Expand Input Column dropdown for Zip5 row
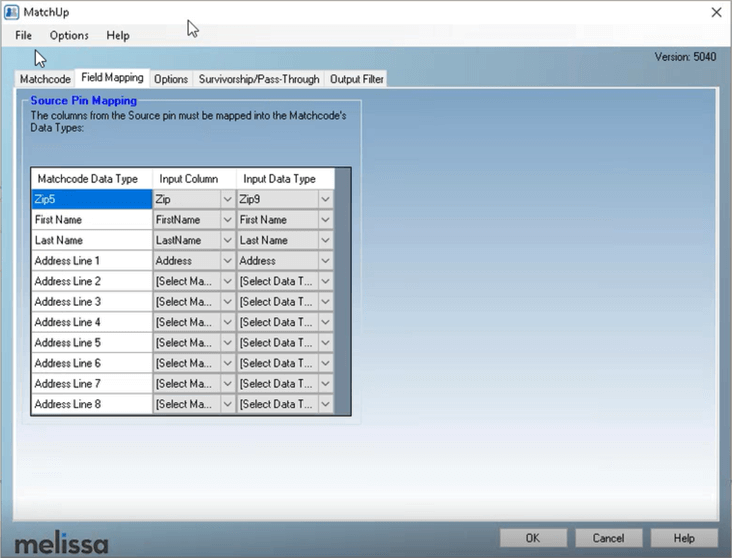732x558 pixels. pyautogui.click(x=227, y=199)
